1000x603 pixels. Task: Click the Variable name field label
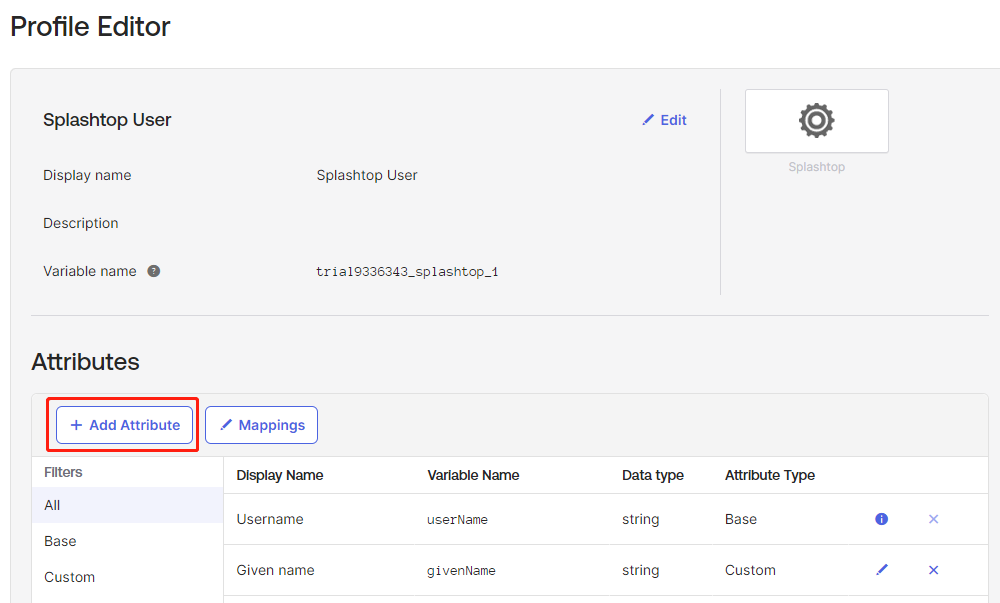point(89,271)
